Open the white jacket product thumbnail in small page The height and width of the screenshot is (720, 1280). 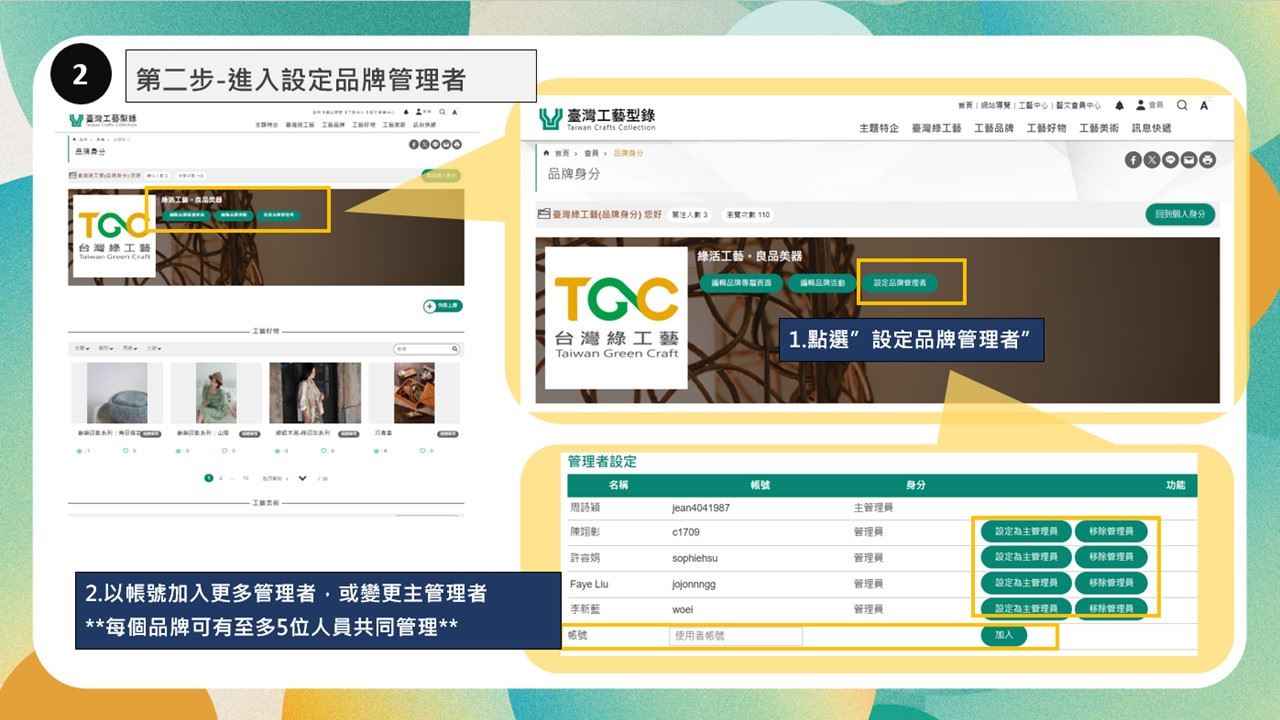315,393
